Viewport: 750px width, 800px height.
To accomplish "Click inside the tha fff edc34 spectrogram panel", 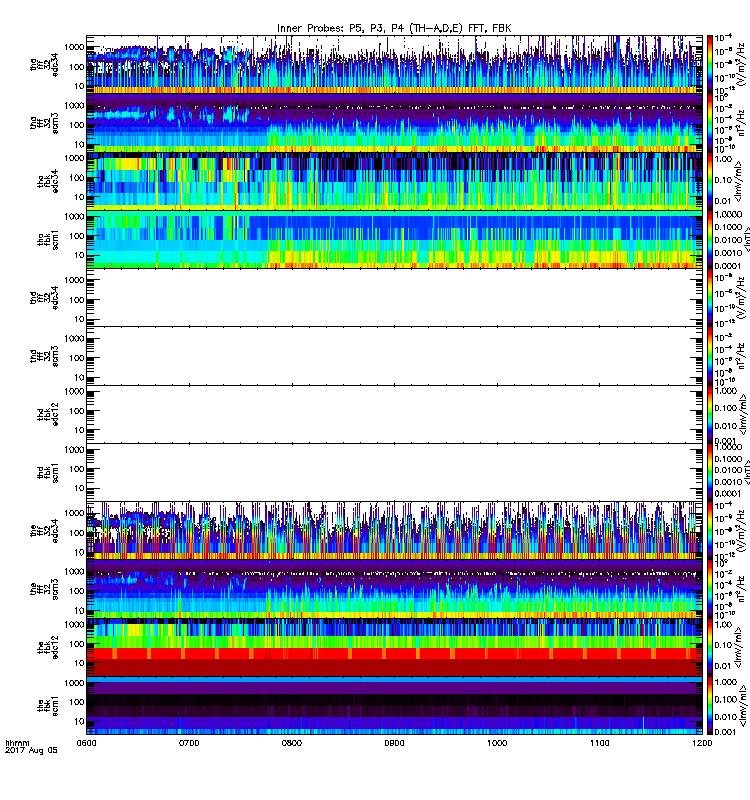I will [x=394, y=65].
